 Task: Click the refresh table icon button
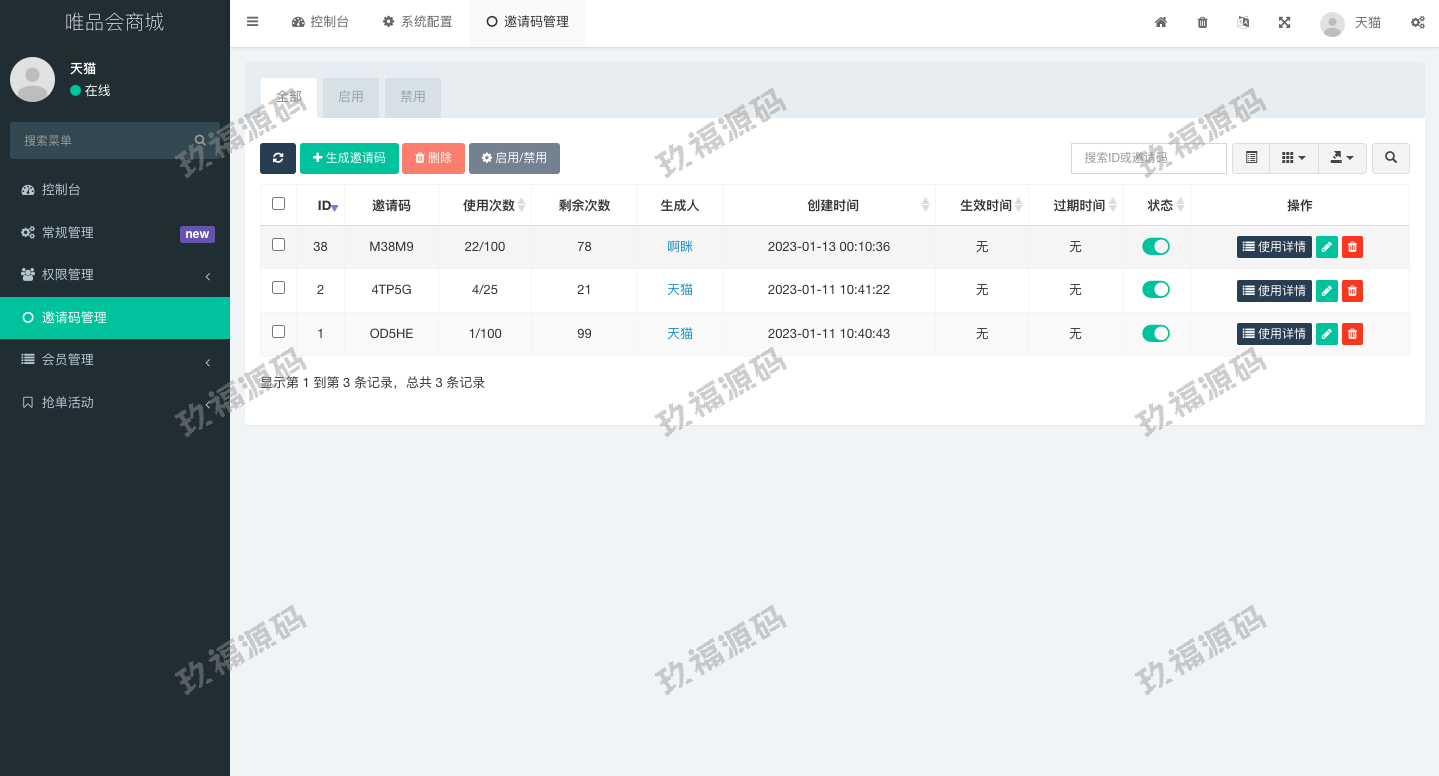coord(278,158)
